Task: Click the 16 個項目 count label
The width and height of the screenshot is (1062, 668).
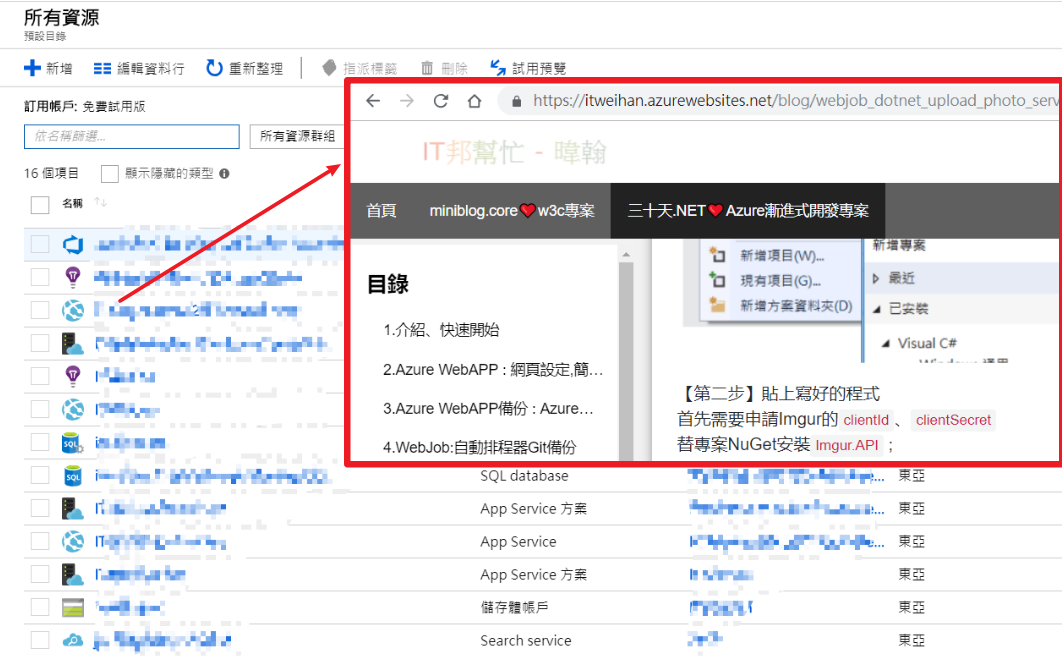Action: [x=51, y=173]
